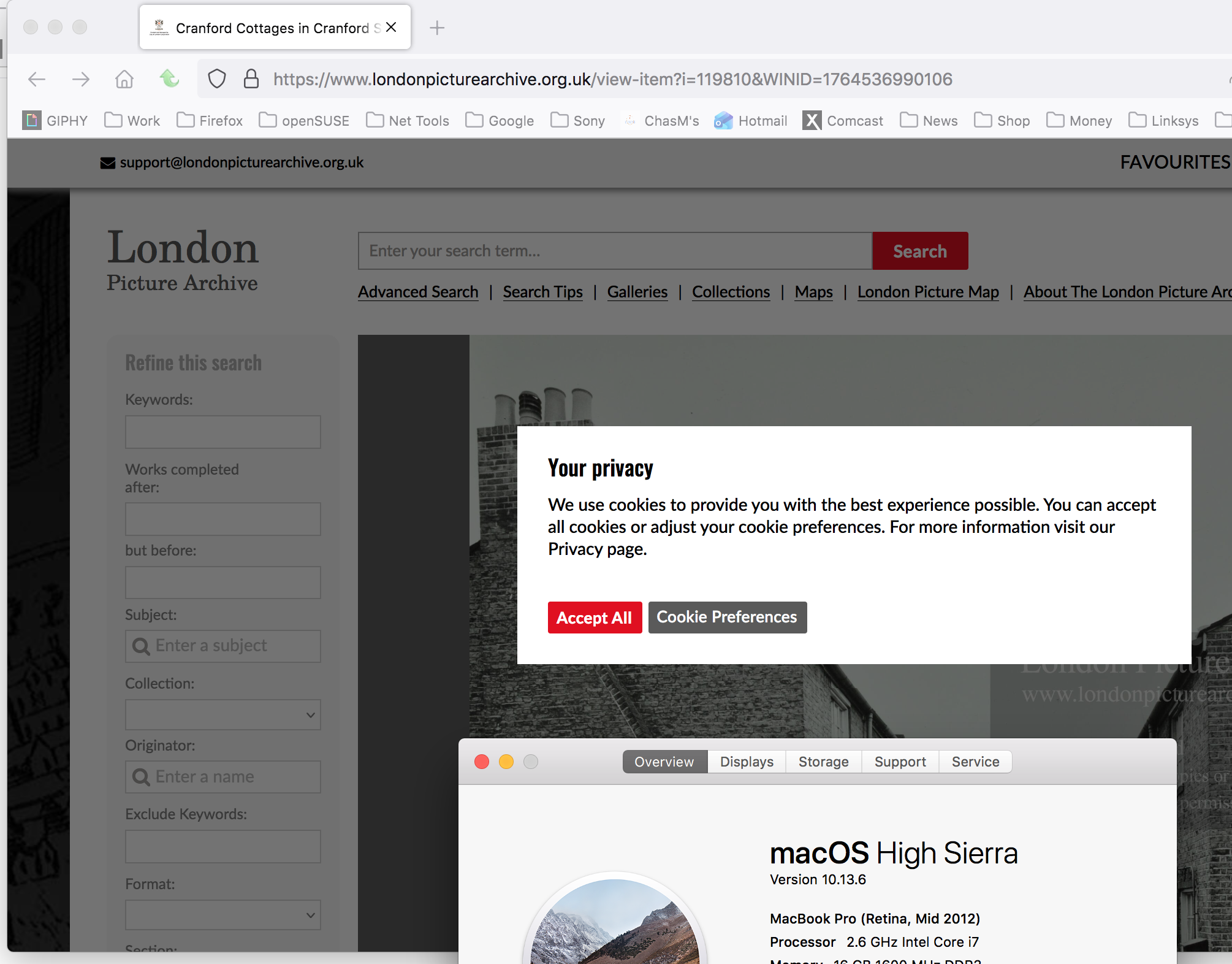Click the browser back arrow
The height and width of the screenshot is (964, 1232).
click(37, 79)
